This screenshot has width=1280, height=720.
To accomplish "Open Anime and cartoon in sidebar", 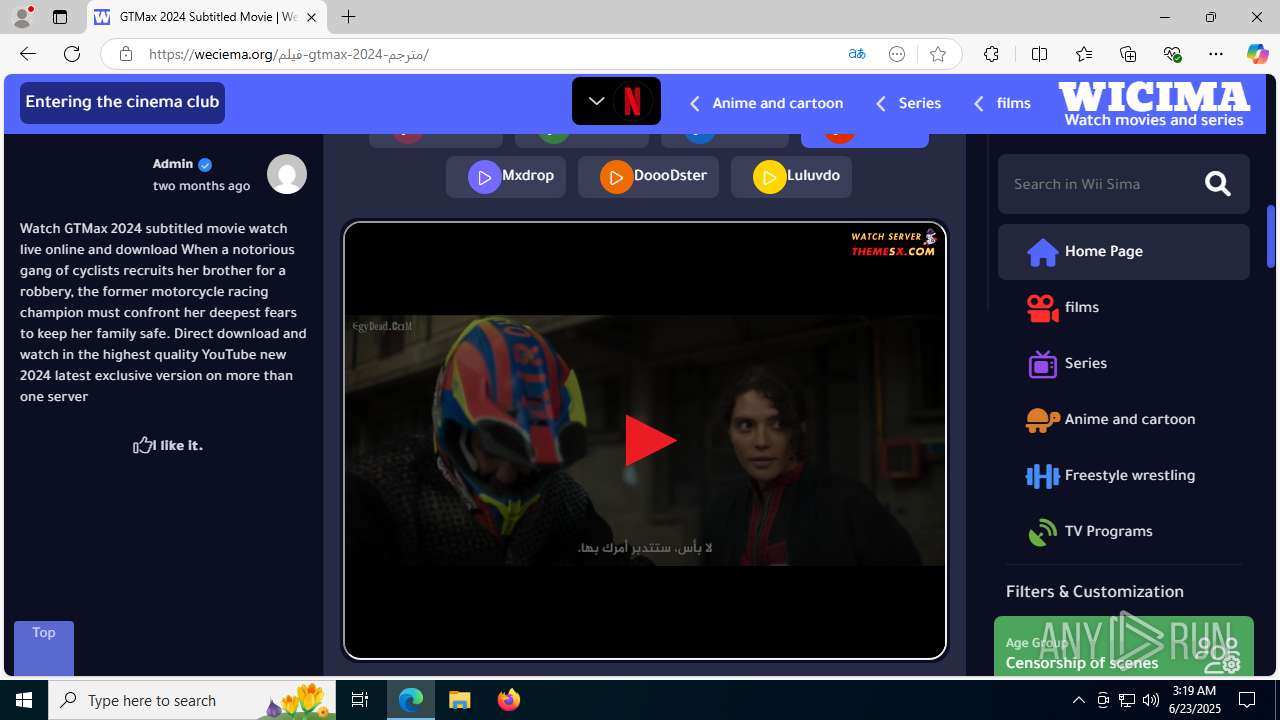I will [1123, 419].
